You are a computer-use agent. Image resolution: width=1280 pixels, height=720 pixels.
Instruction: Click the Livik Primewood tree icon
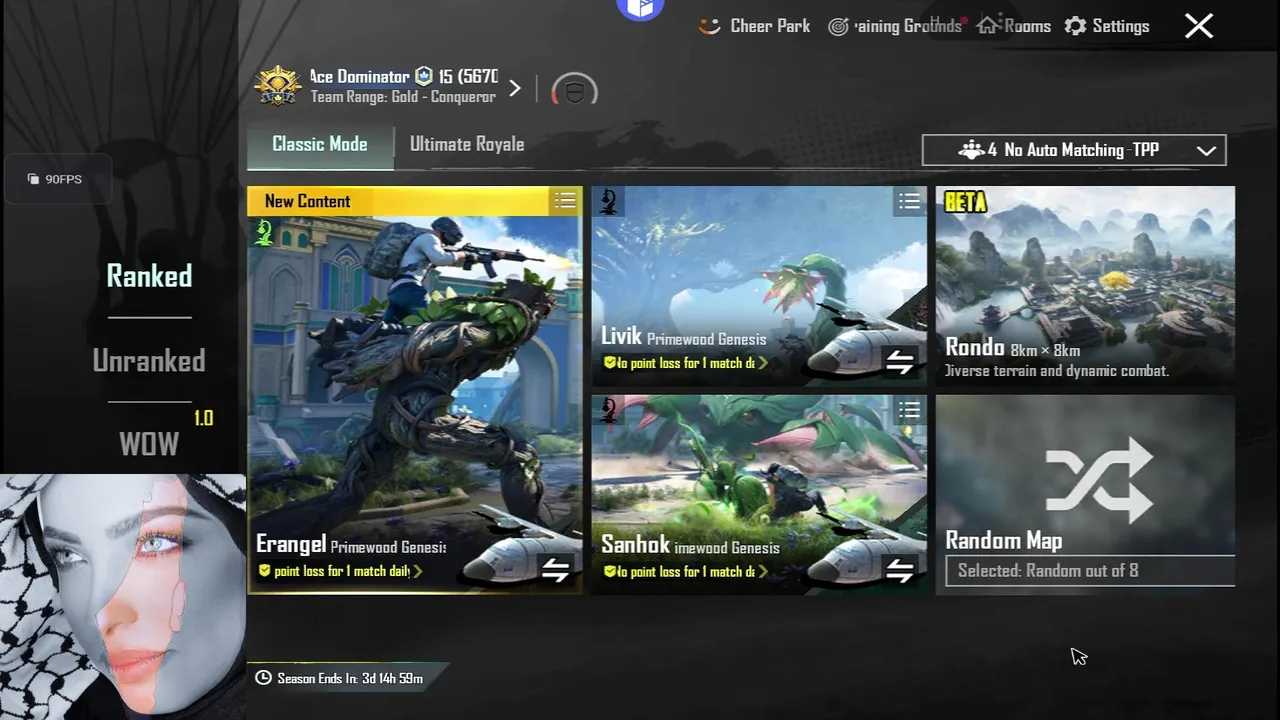pos(608,202)
